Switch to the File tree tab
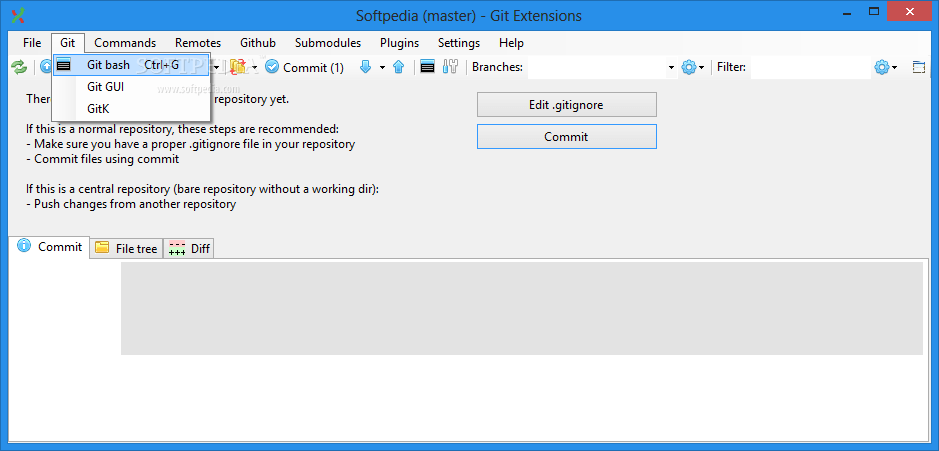Image resolution: width=939 pixels, height=451 pixels. [127, 248]
